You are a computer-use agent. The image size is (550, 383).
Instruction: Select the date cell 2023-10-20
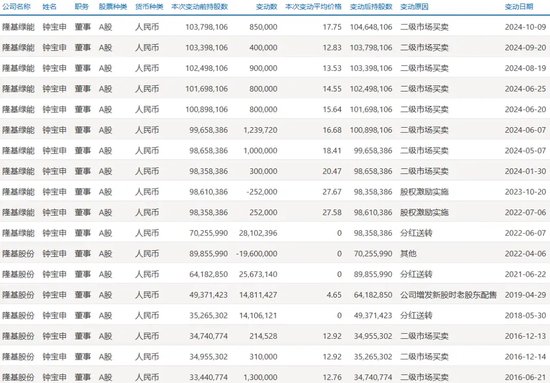point(525,192)
